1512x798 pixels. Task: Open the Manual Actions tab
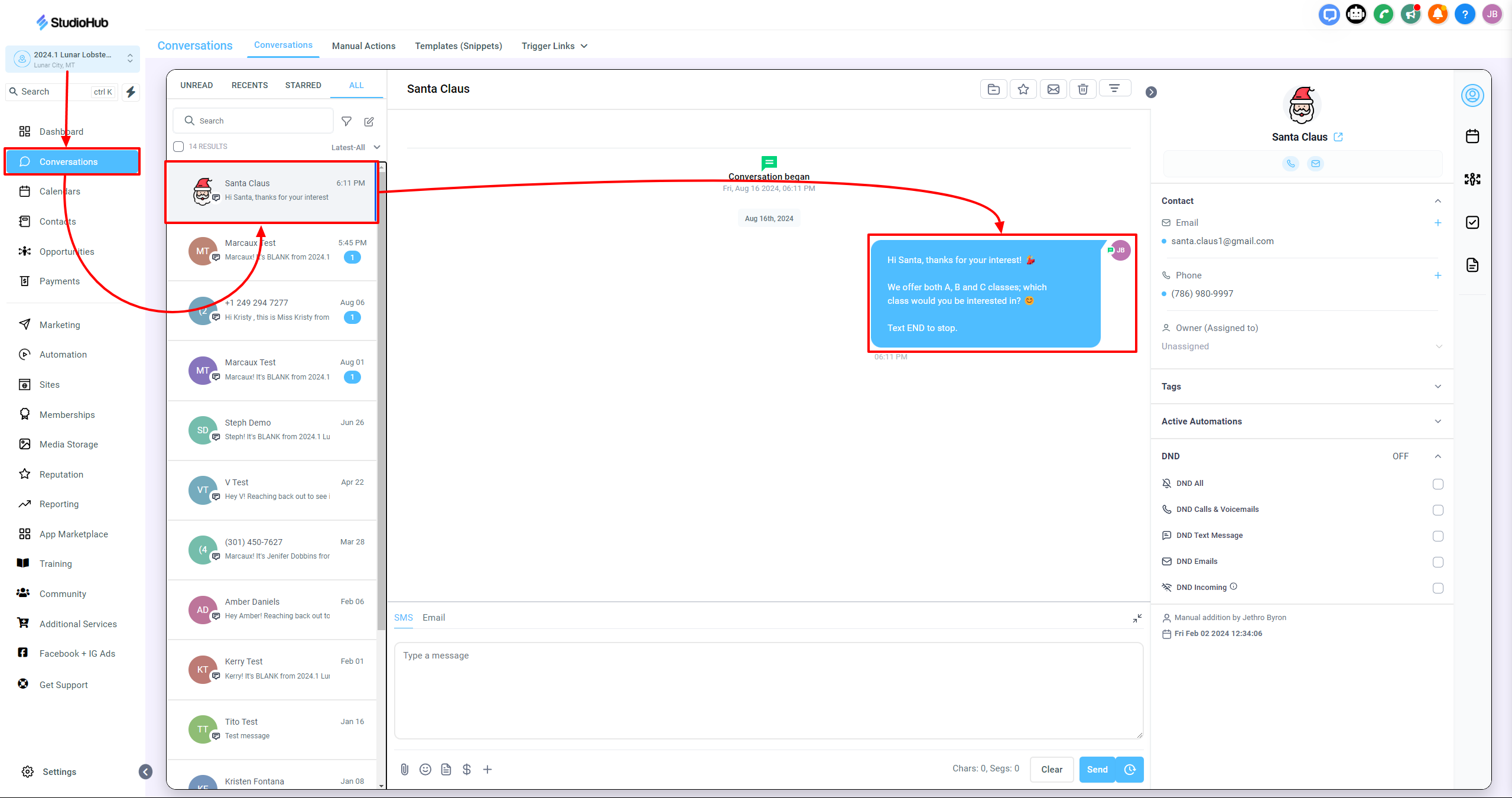[x=363, y=46]
